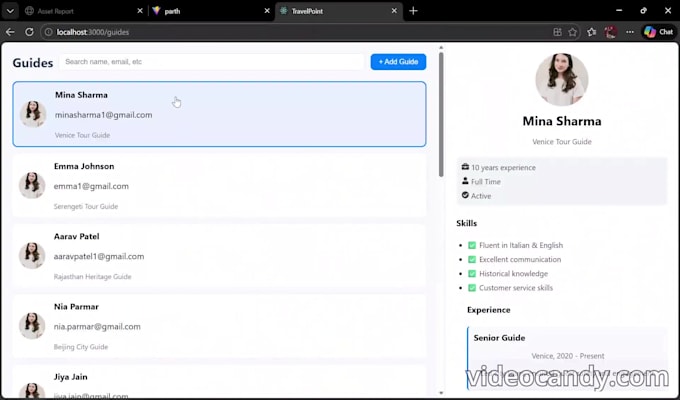Click the emma1@gmail.com email text

[91, 186]
